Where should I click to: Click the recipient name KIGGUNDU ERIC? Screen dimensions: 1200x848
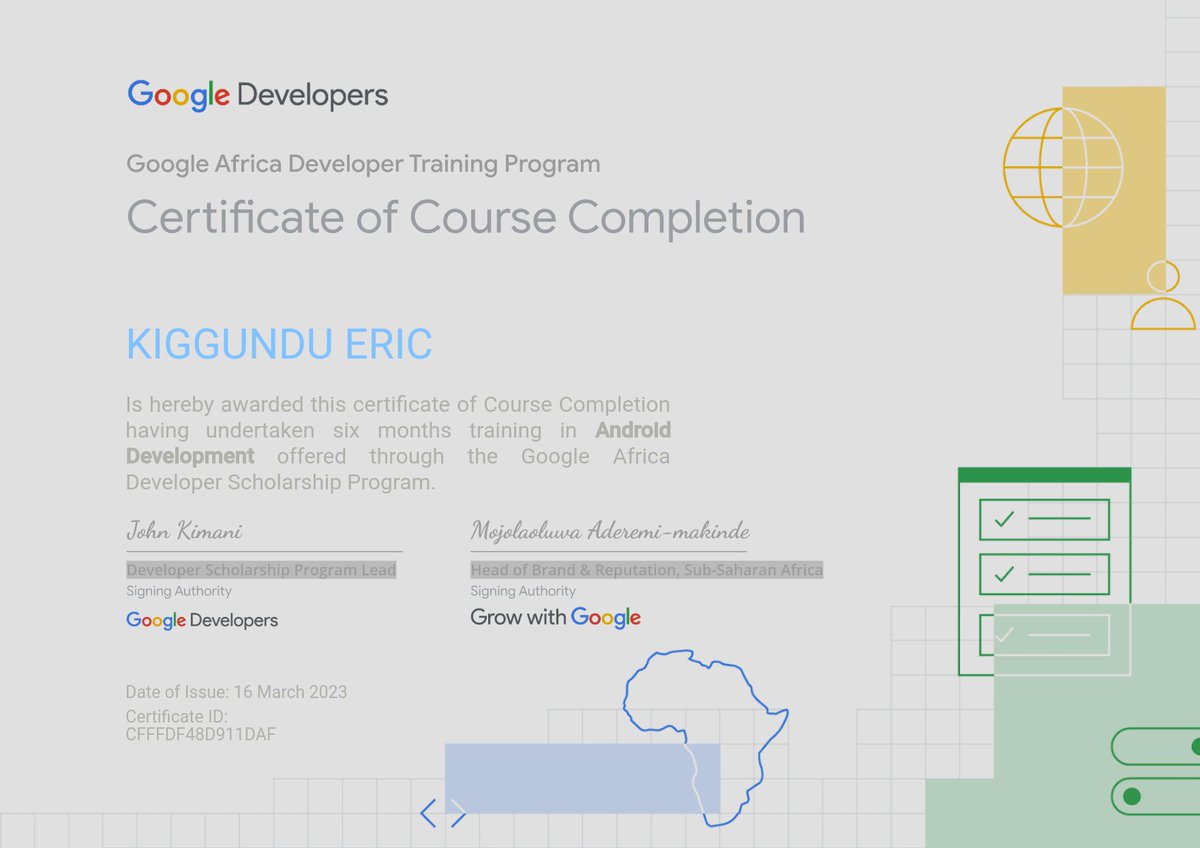[x=279, y=344]
